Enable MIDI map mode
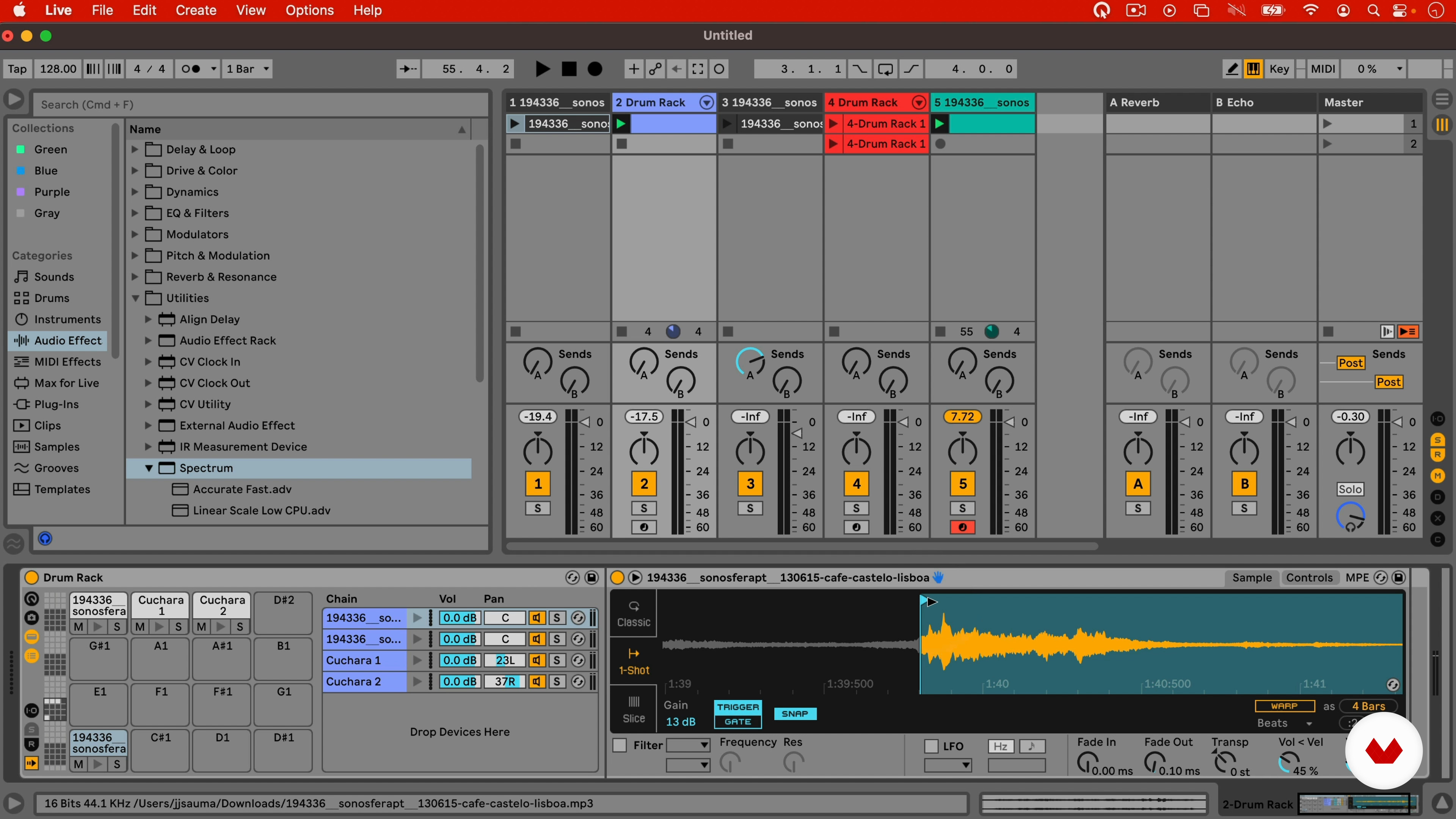This screenshot has width=1456, height=819. [x=1323, y=69]
